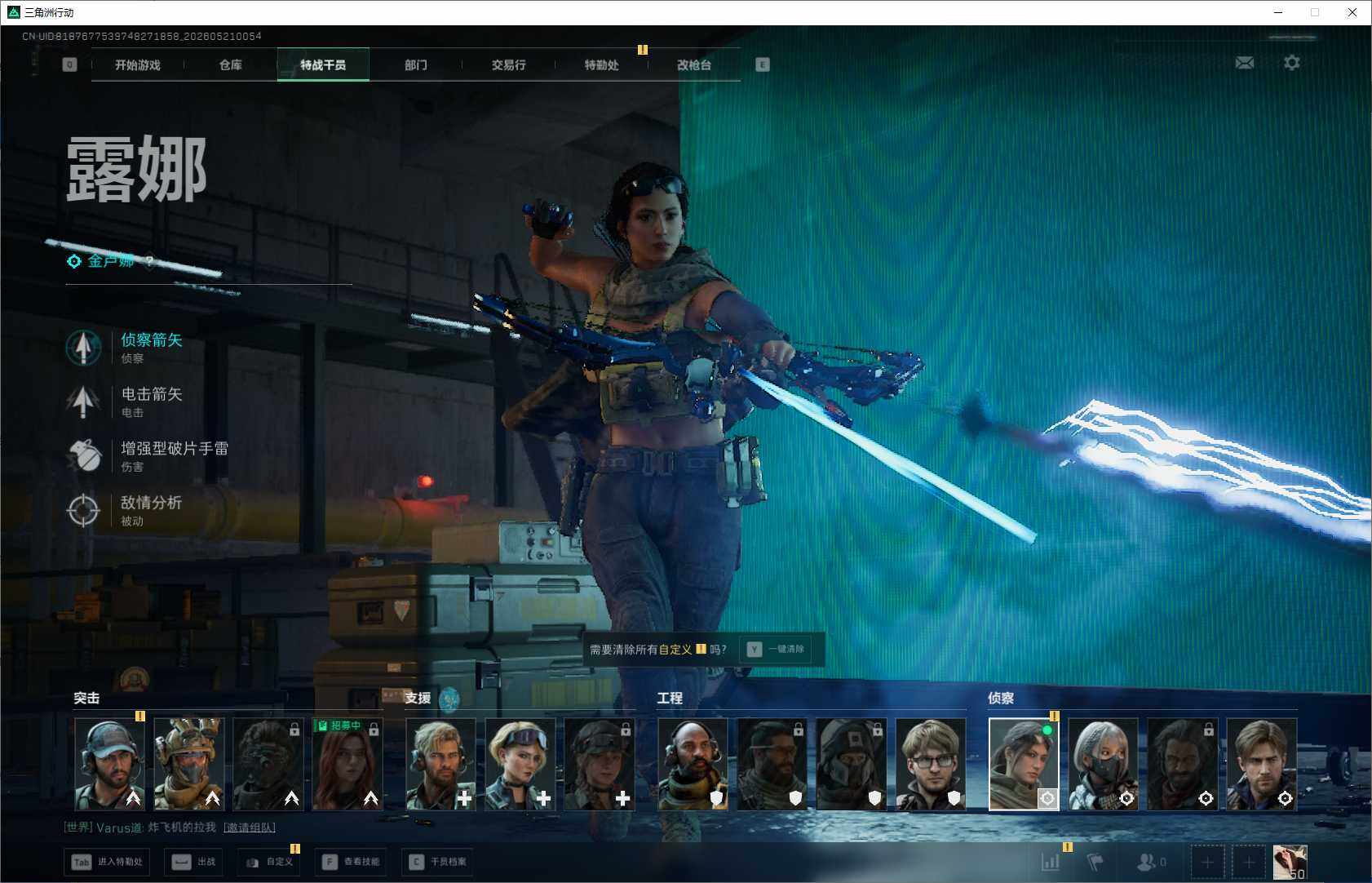Click the 出战 deploy button

[194, 862]
